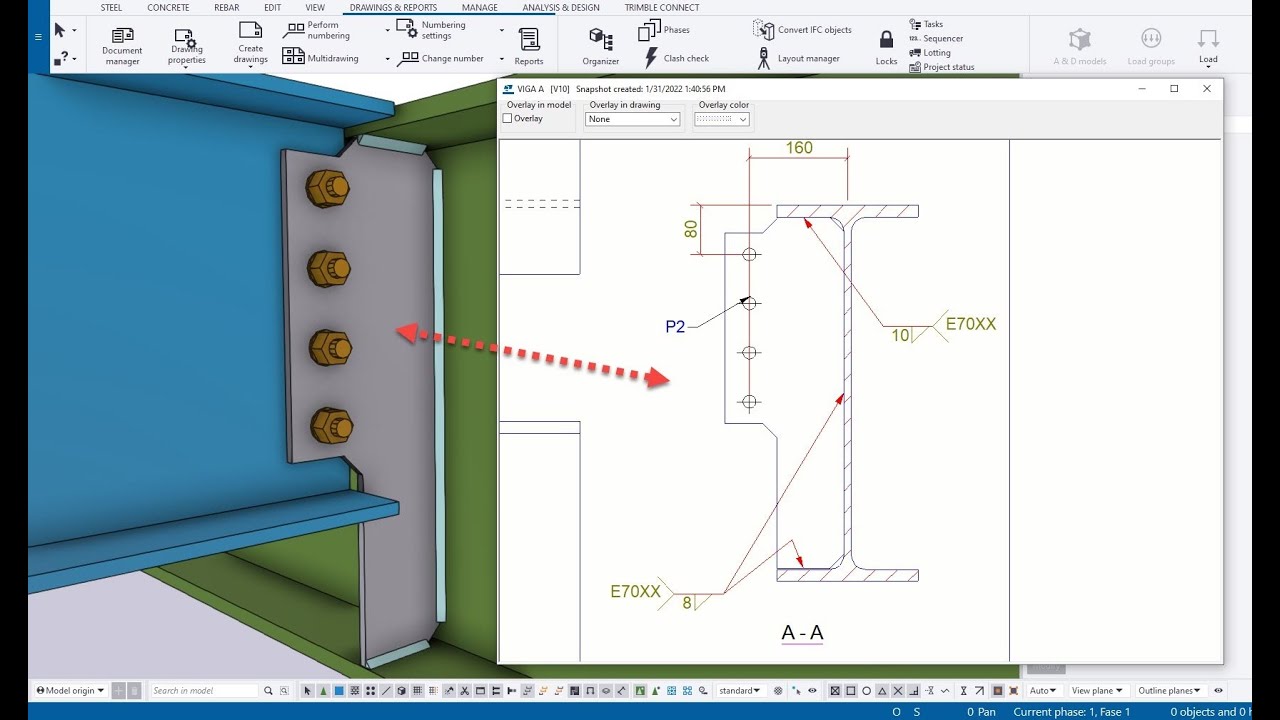Open Overlay in drawing None dropdown

click(632, 119)
